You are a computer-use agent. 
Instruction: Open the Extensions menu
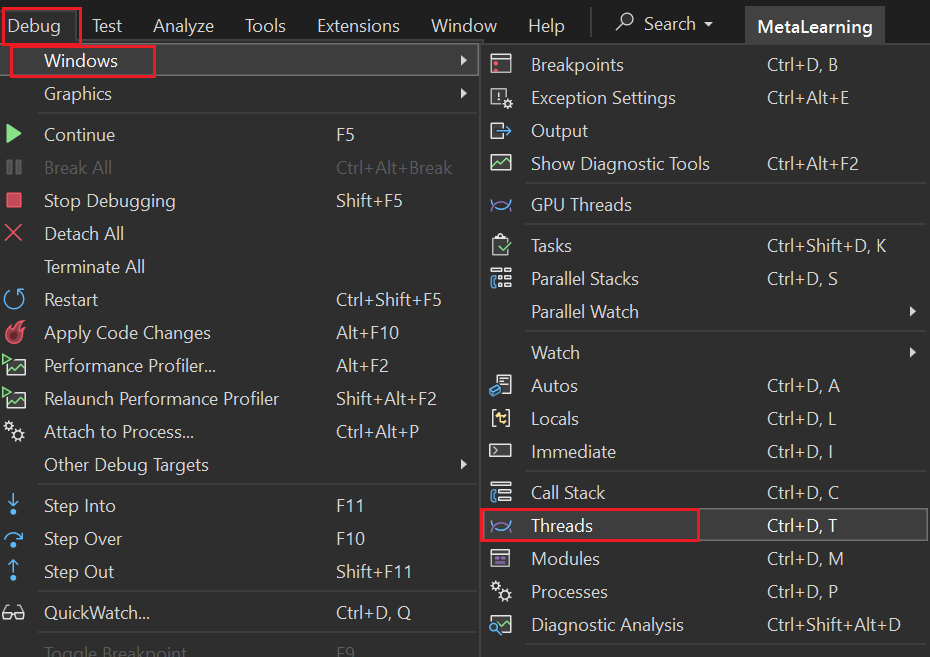358,26
